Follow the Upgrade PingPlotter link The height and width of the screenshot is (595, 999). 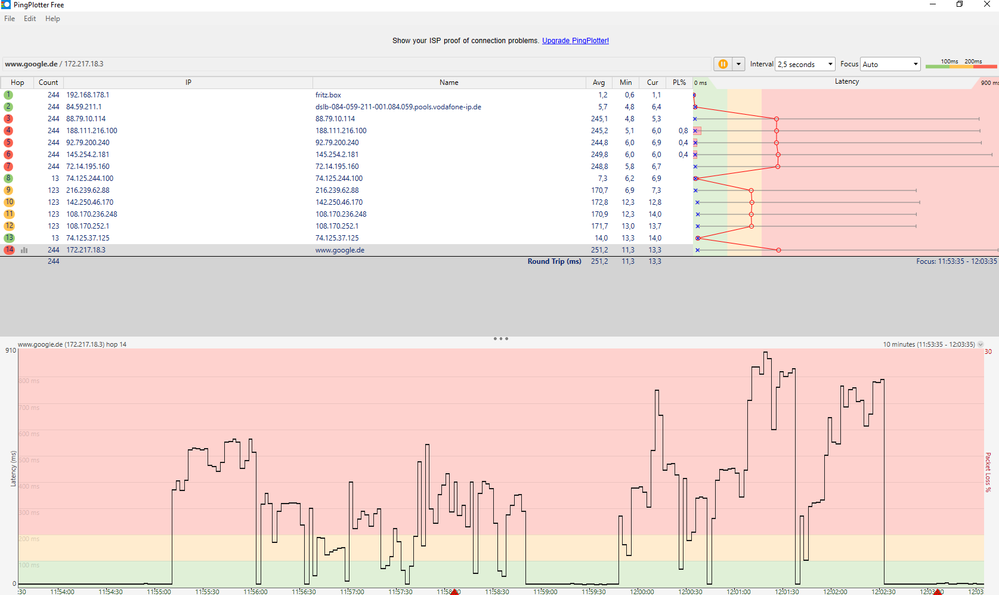pos(574,41)
